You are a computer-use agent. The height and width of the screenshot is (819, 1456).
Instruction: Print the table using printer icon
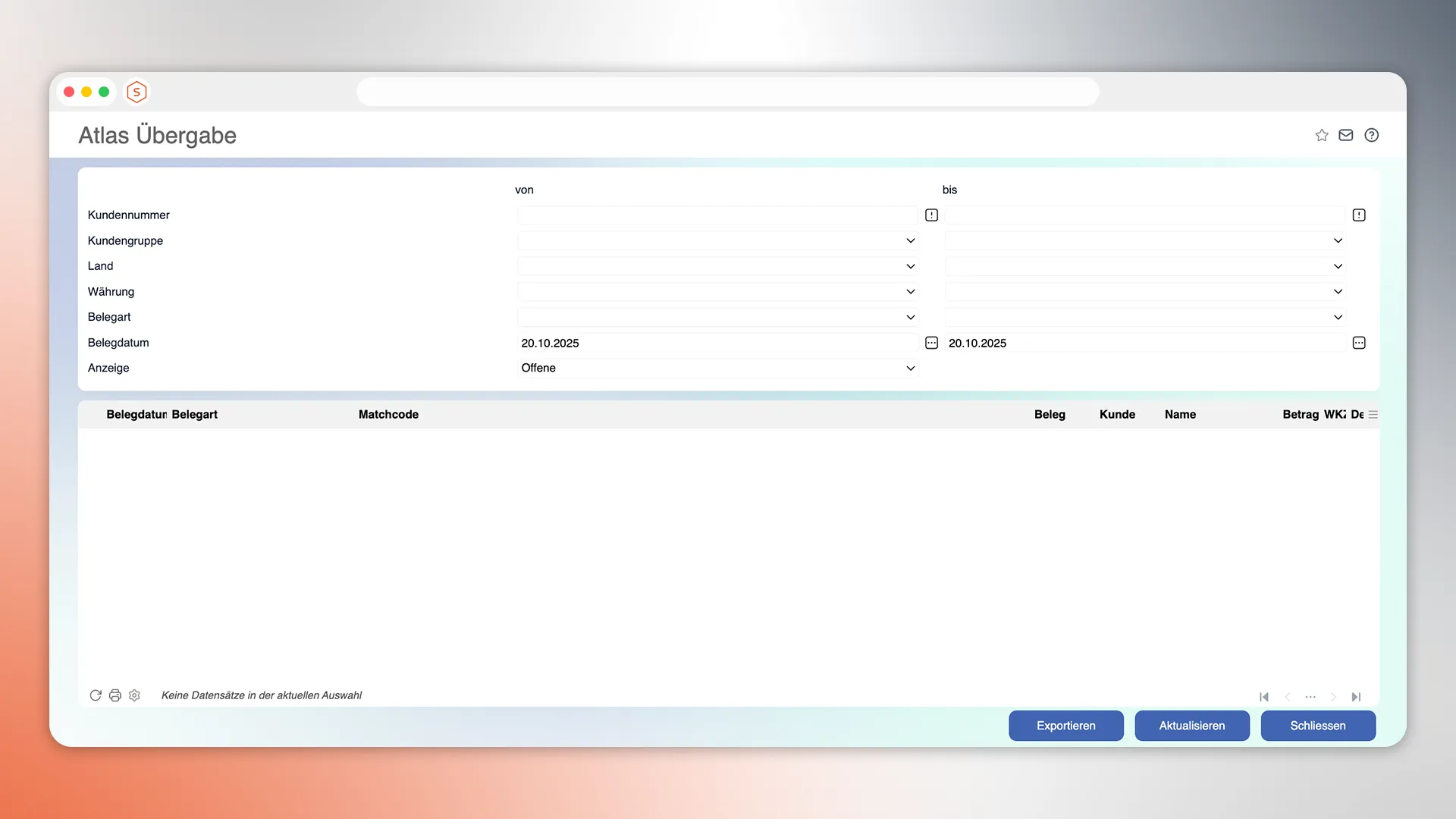click(x=115, y=695)
